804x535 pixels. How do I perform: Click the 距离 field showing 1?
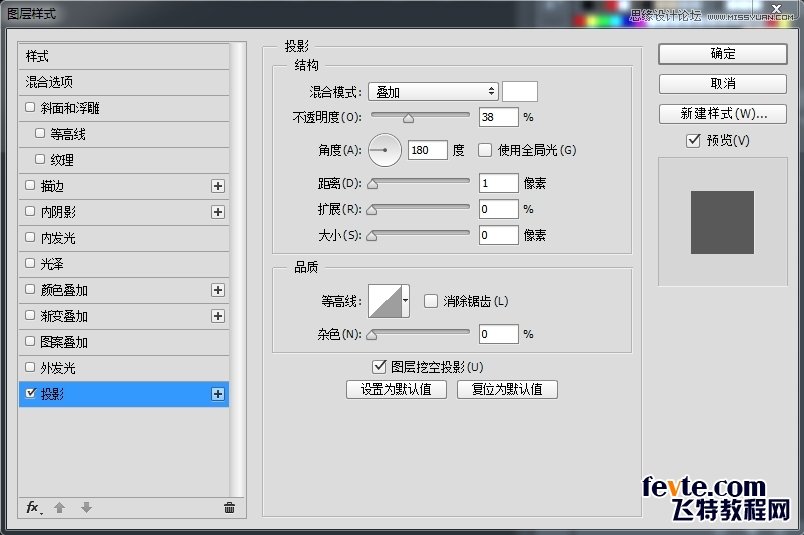498,183
